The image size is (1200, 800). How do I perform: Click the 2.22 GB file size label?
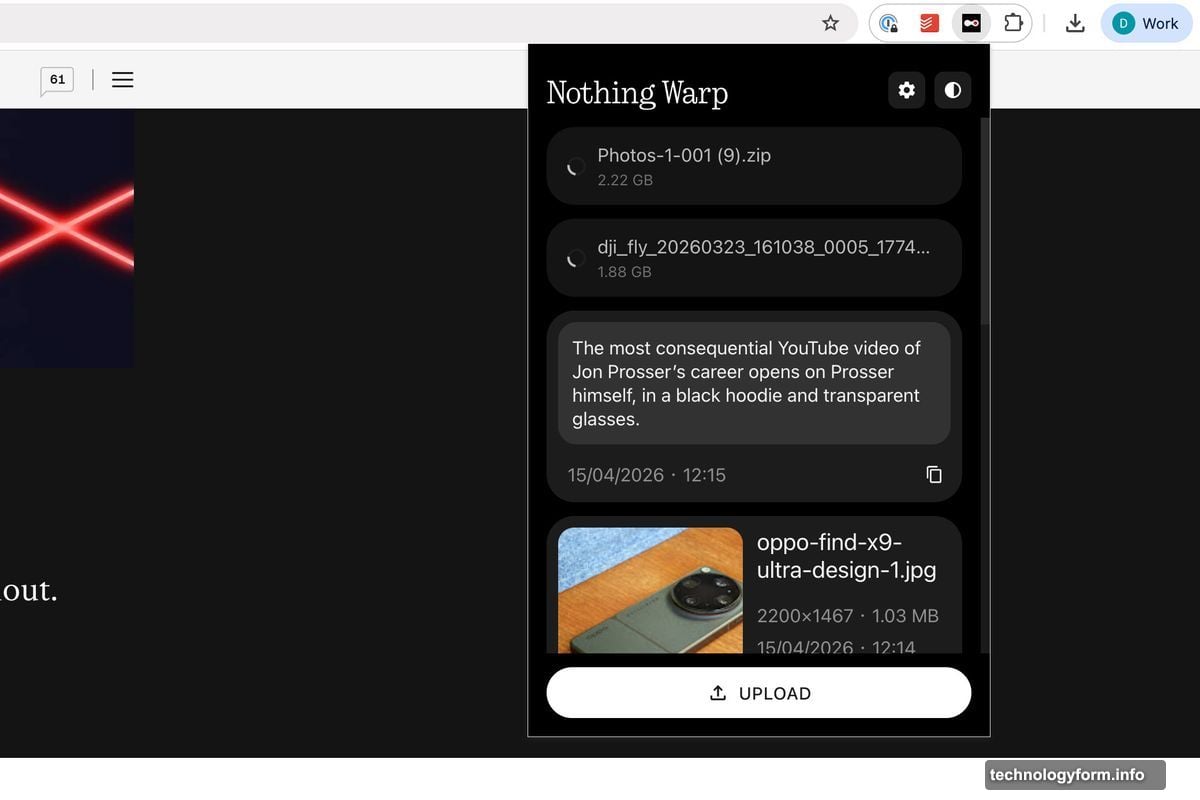pyautogui.click(x=625, y=180)
